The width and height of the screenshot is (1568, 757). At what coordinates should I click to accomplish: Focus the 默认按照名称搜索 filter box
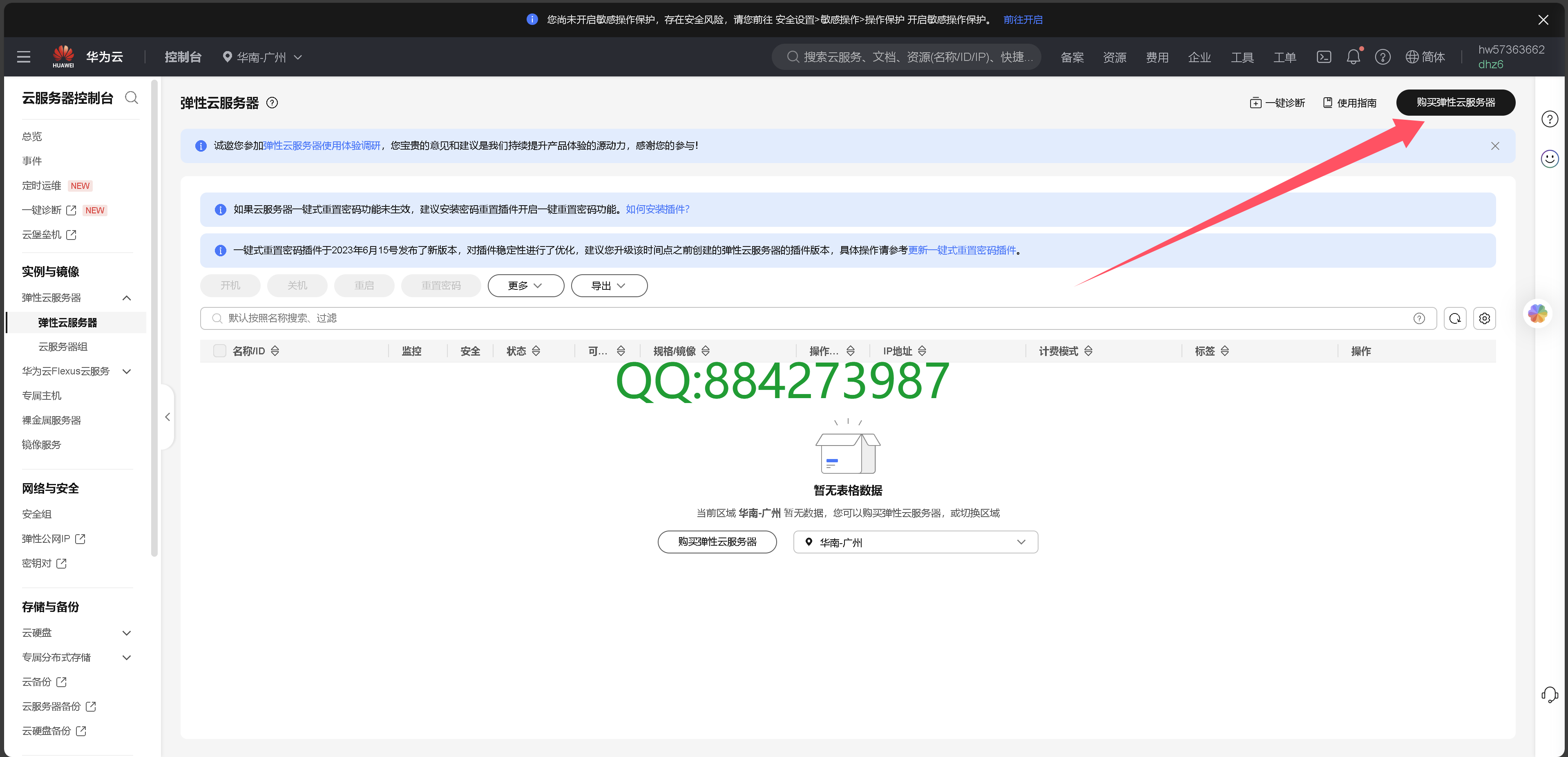tap(818, 318)
